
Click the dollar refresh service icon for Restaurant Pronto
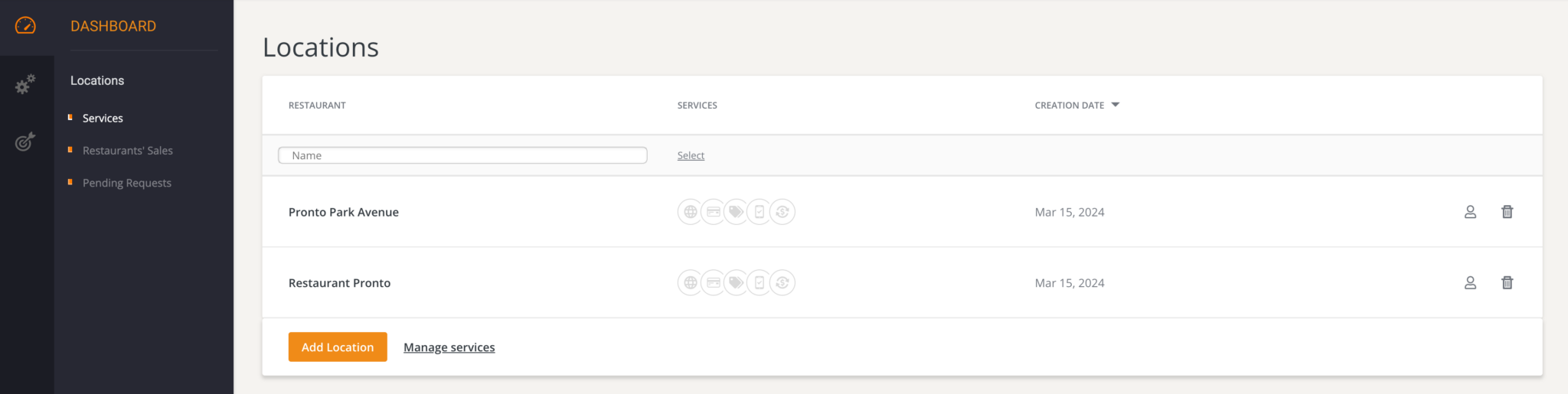tap(782, 283)
